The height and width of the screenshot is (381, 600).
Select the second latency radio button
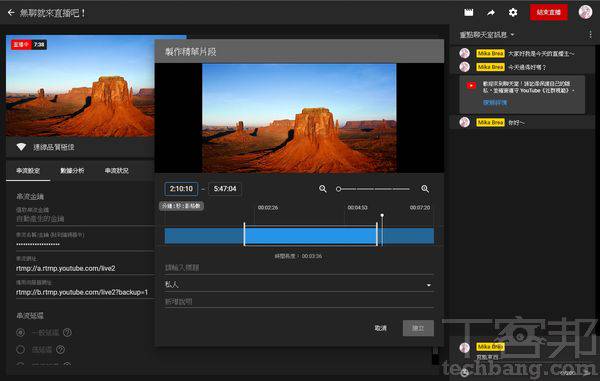coord(21,349)
